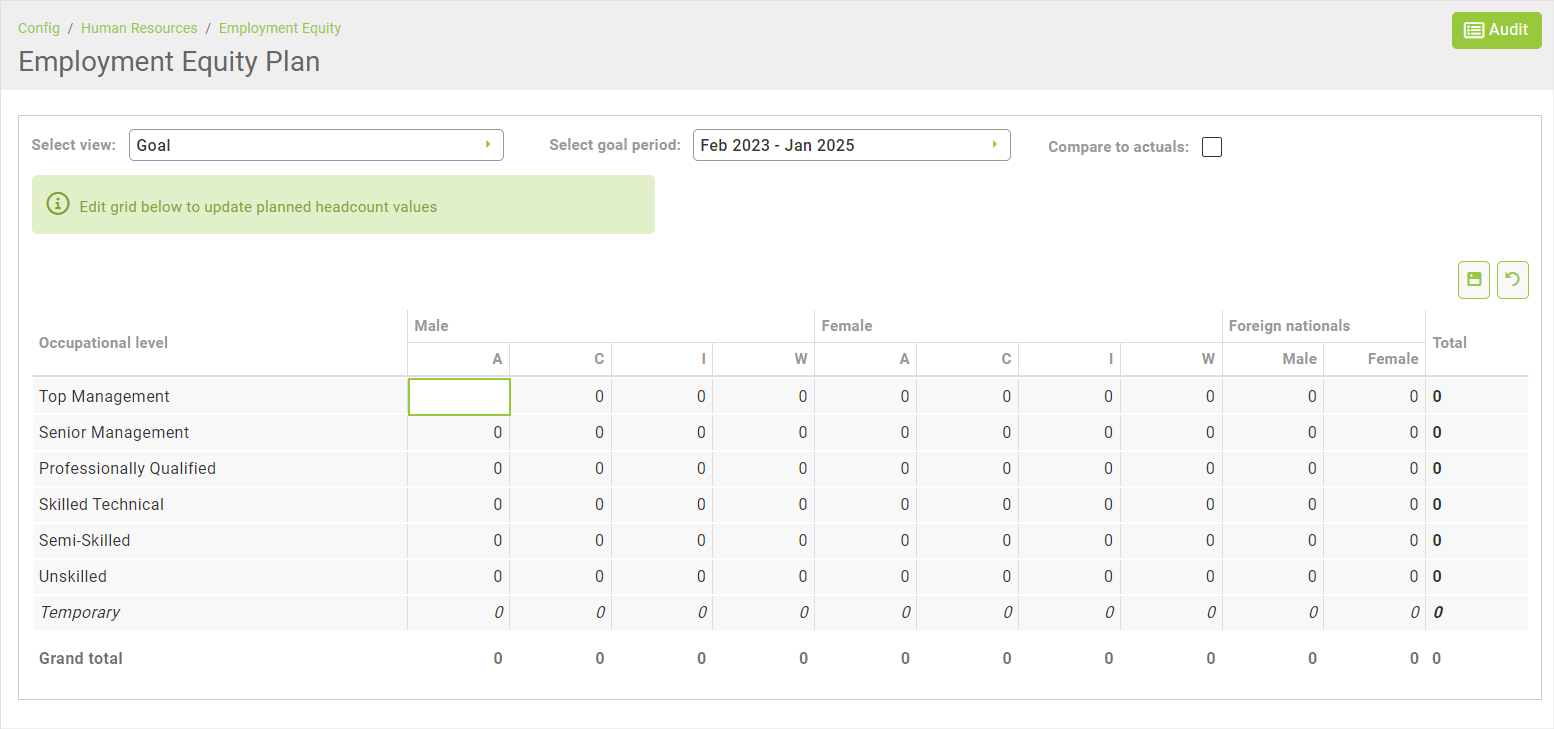Click the info icon in green banner
Screen dimensions: 1554x729
click(x=58, y=205)
